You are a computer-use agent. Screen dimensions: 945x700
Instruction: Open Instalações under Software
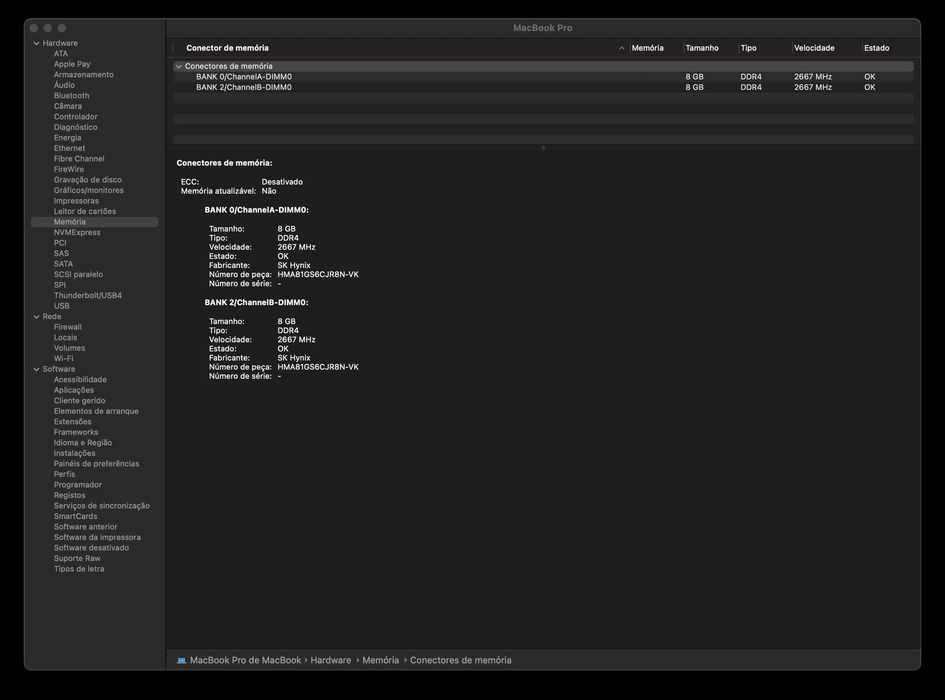[74, 453]
